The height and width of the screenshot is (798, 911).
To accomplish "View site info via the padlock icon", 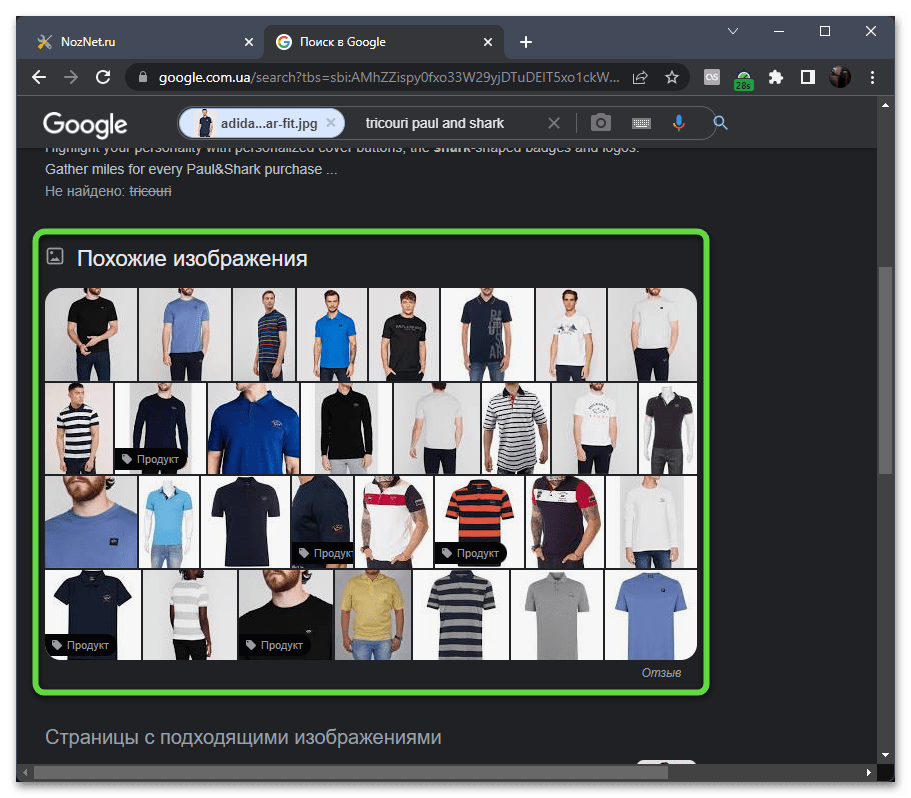I will point(143,77).
